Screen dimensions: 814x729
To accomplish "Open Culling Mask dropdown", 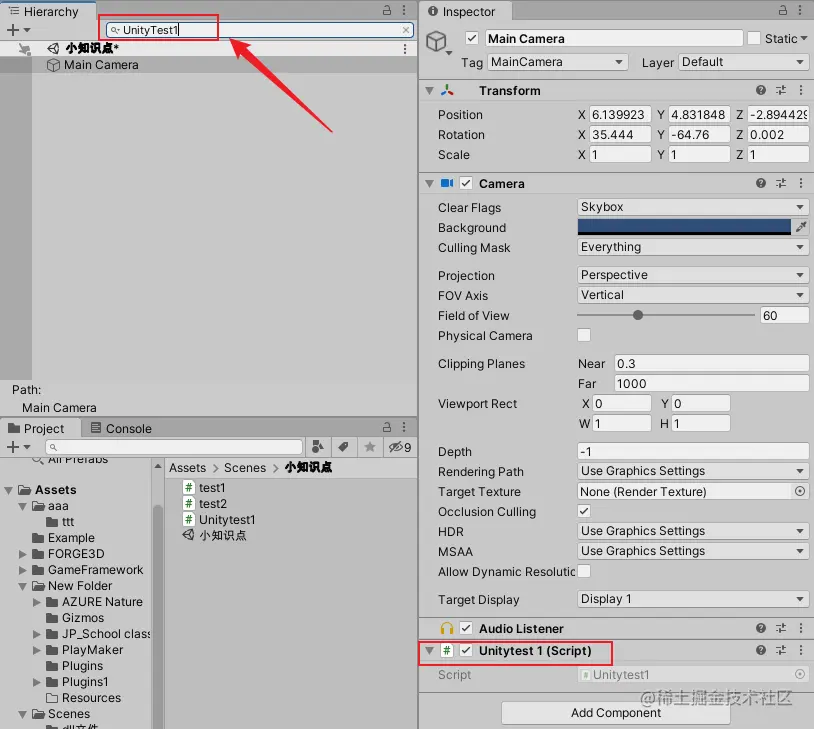I will coord(693,247).
